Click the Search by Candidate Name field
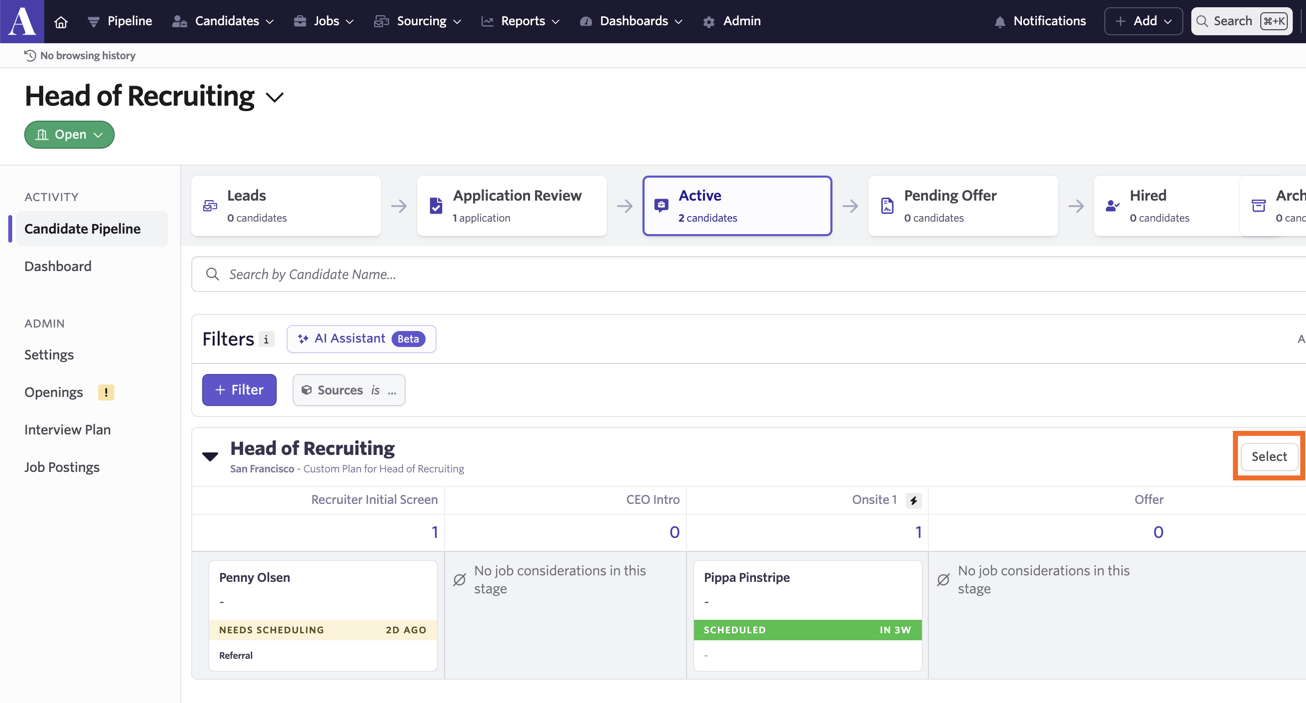The height and width of the screenshot is (703, 1306). pos(748,274)
